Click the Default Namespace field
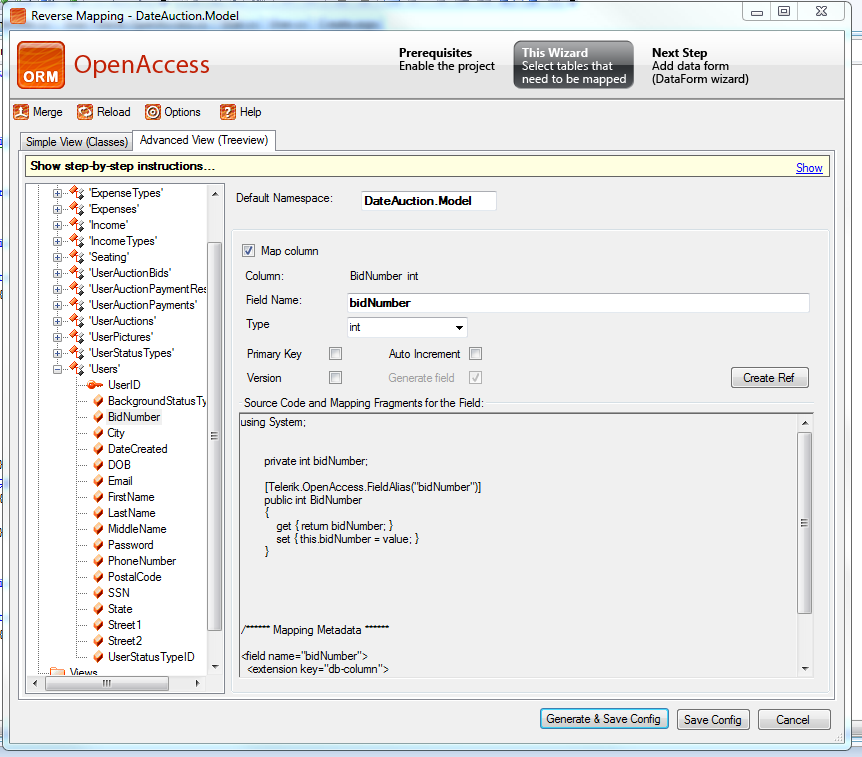 coord(429,201)
